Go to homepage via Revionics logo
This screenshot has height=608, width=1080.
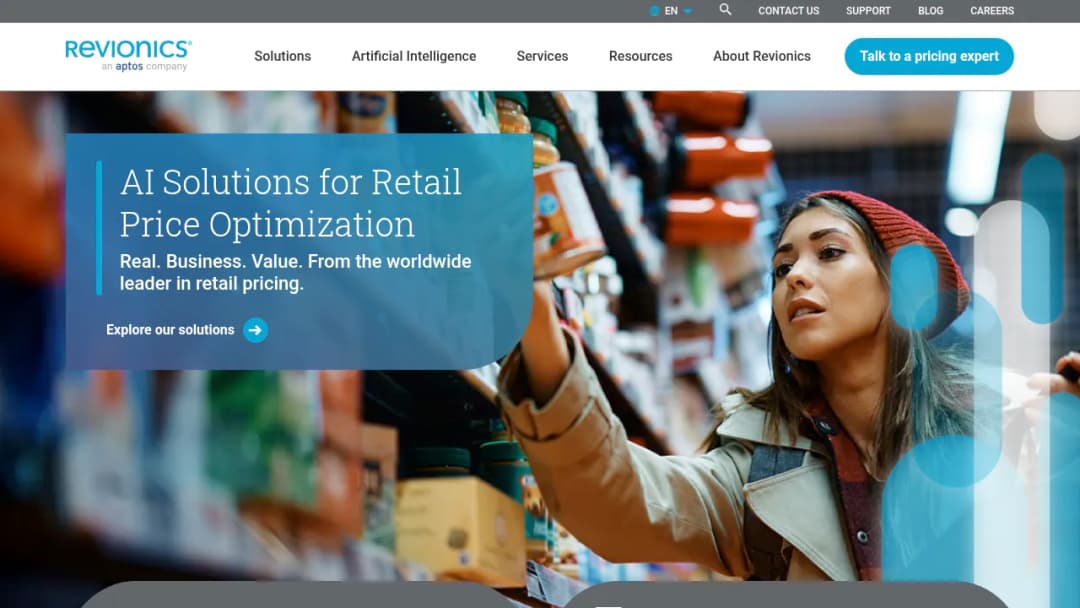(x=128, y=56)
